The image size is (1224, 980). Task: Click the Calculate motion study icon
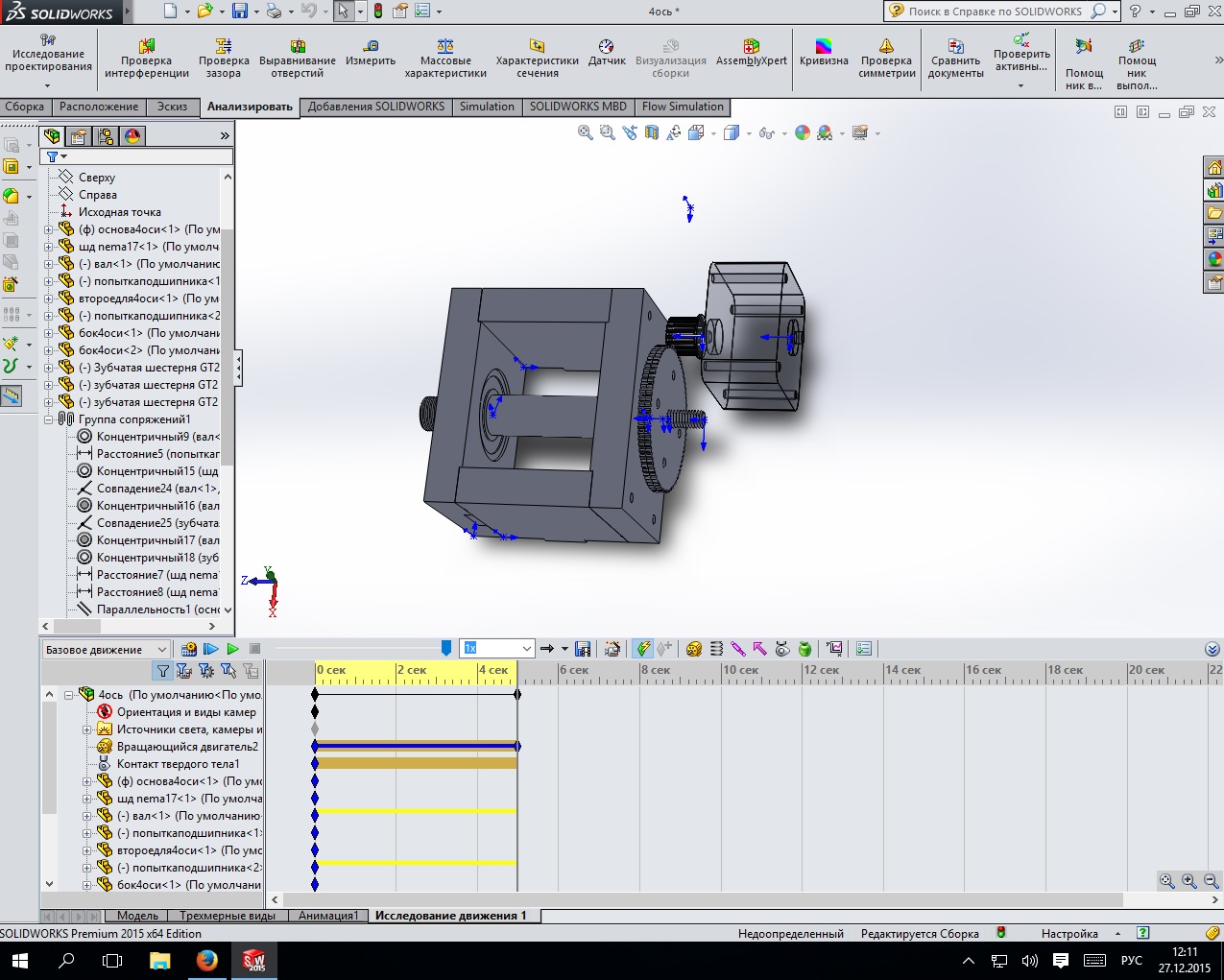pos(189,649)
